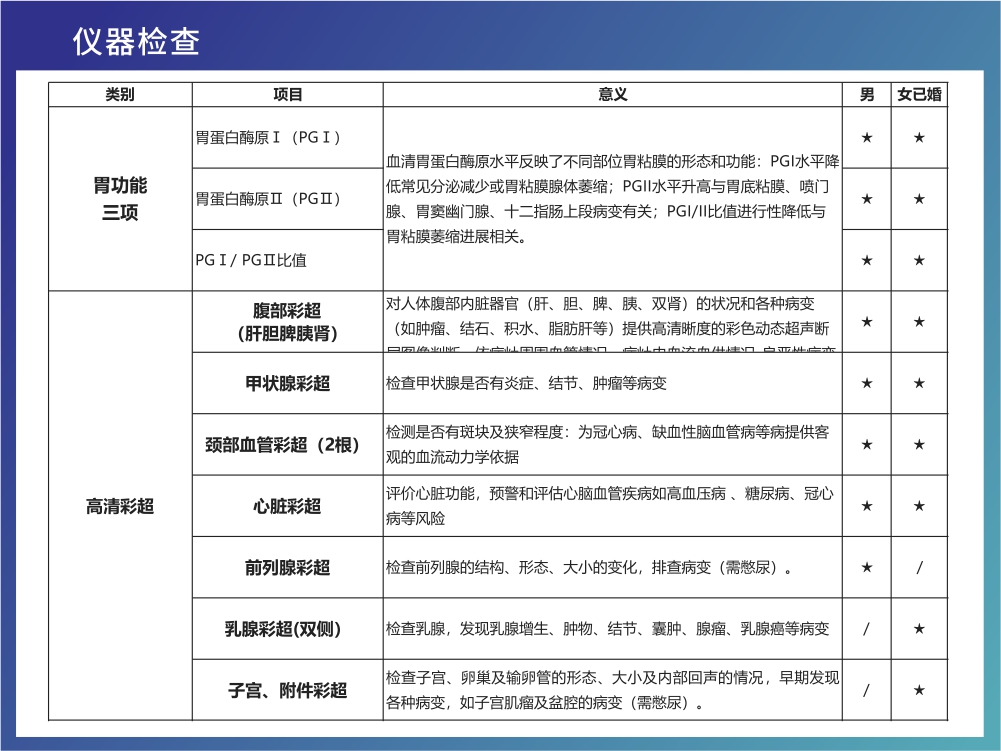The width and height of the screenshot is (1001, 751).
Task: Click the 女已婚 star for 子宫、附件彩超 row
Action: tap(919, 690)
